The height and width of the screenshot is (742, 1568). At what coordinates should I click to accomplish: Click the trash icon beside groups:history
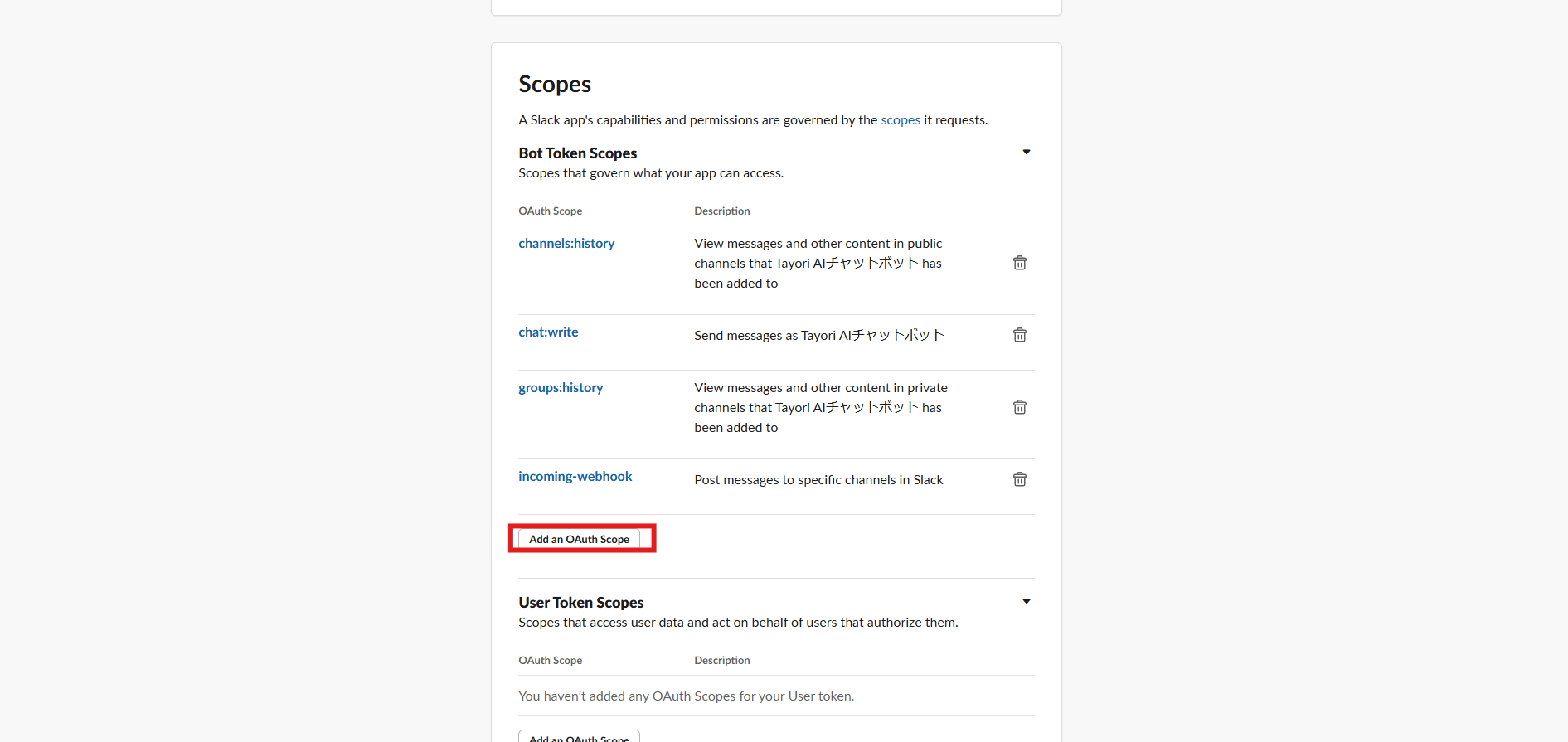[x=1020, y=407]
